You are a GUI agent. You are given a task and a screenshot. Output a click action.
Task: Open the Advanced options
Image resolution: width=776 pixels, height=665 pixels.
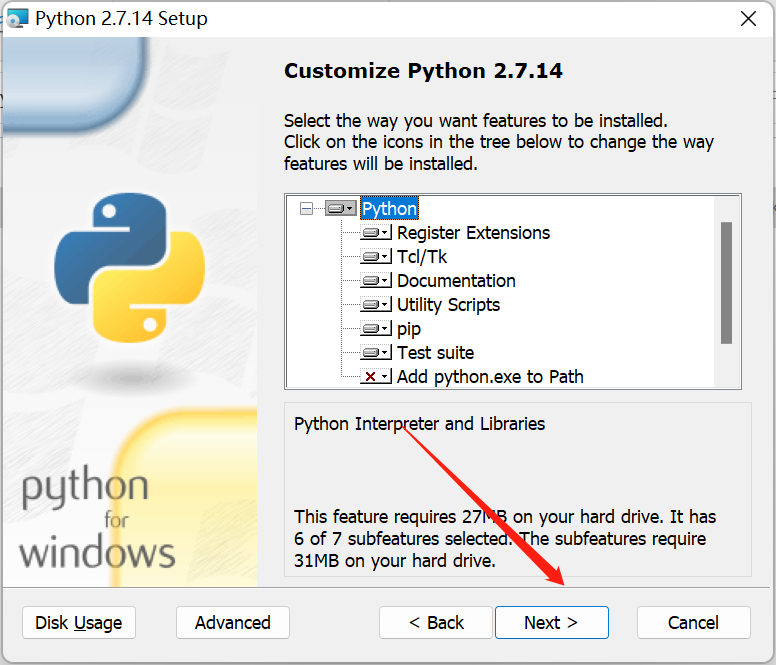click(x=232, y=622)
